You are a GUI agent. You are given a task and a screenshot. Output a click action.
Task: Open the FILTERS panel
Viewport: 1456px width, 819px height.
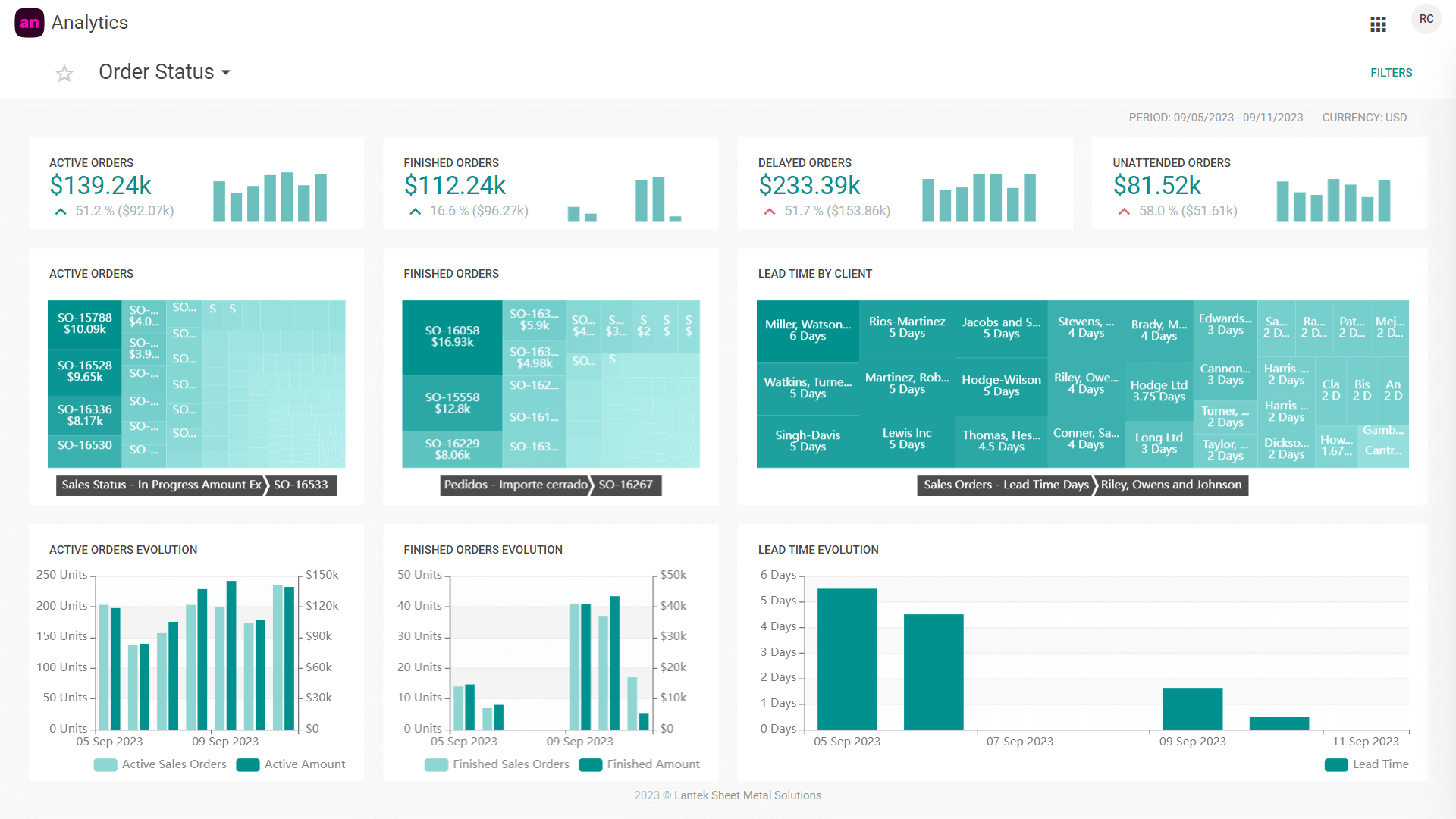coord(1391,73)
